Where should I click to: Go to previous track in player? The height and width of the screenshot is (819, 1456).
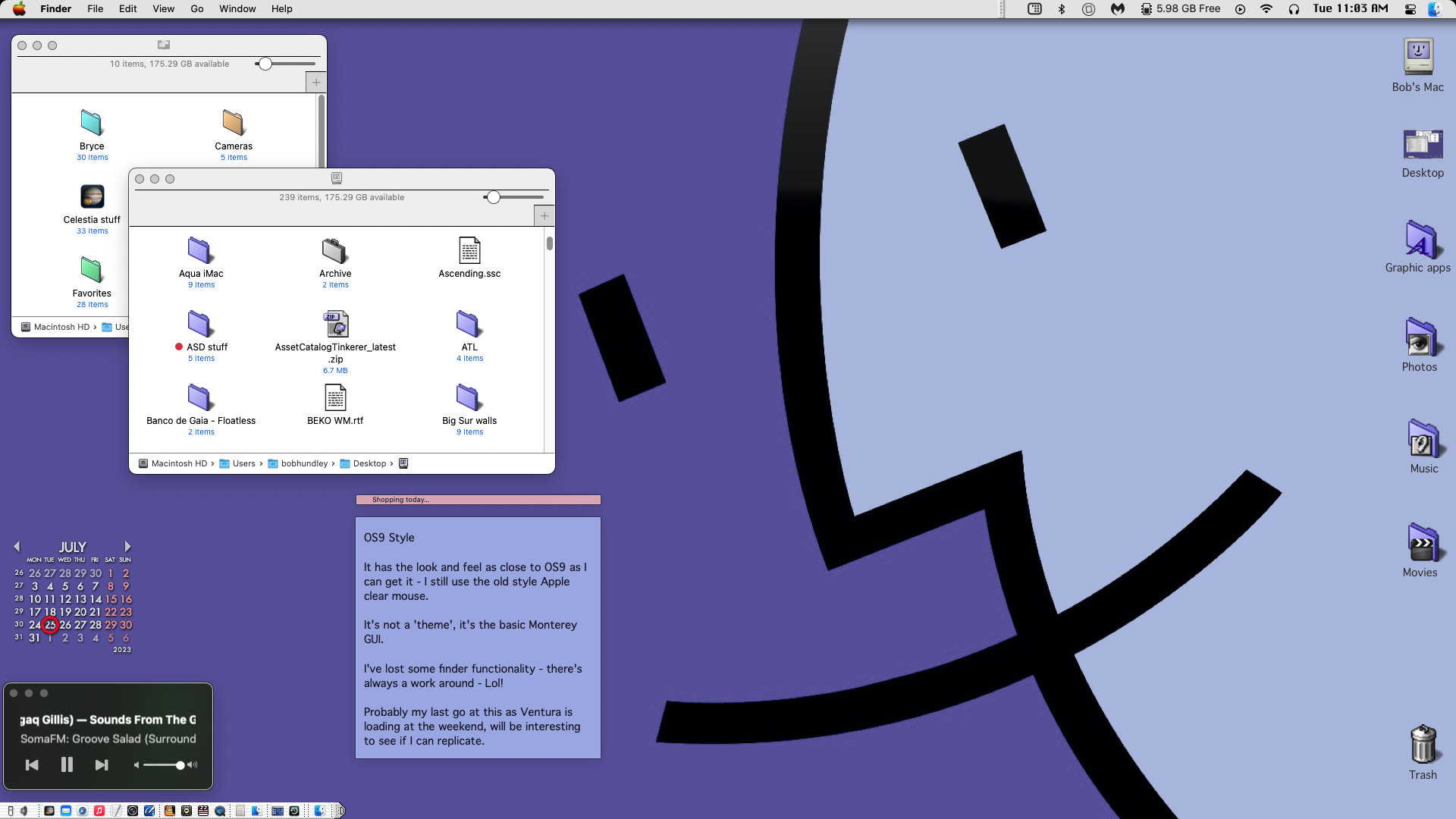coord(32,765)
